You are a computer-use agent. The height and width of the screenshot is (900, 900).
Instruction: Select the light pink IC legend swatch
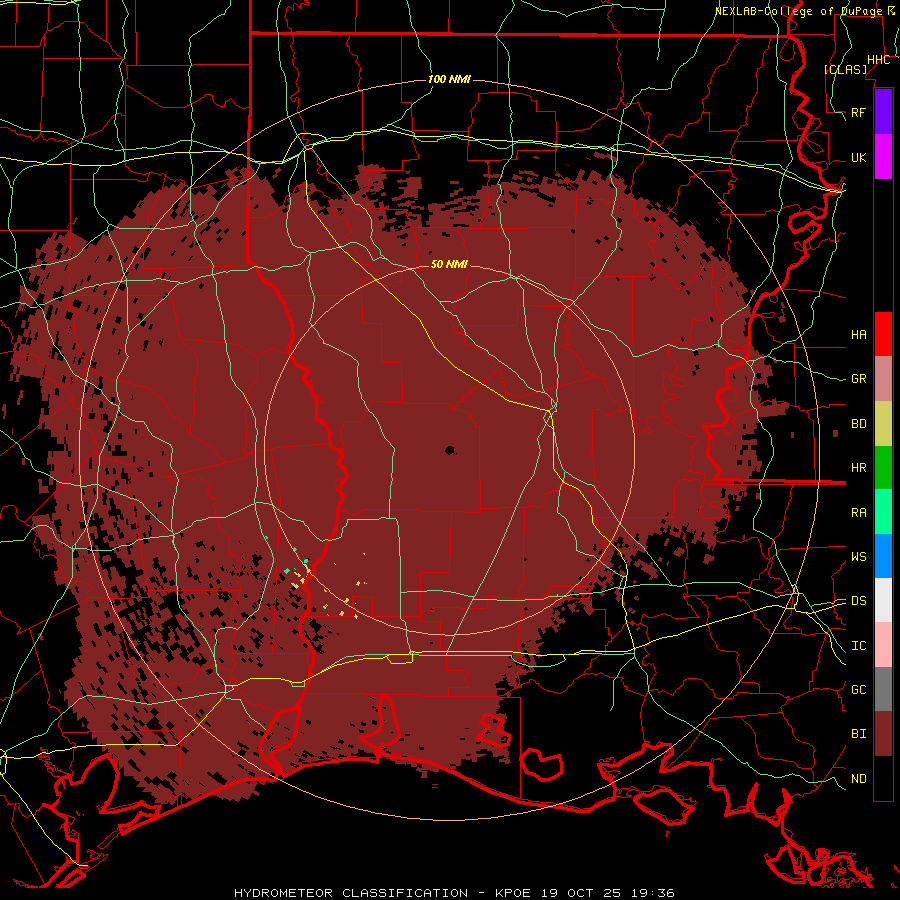883,645
